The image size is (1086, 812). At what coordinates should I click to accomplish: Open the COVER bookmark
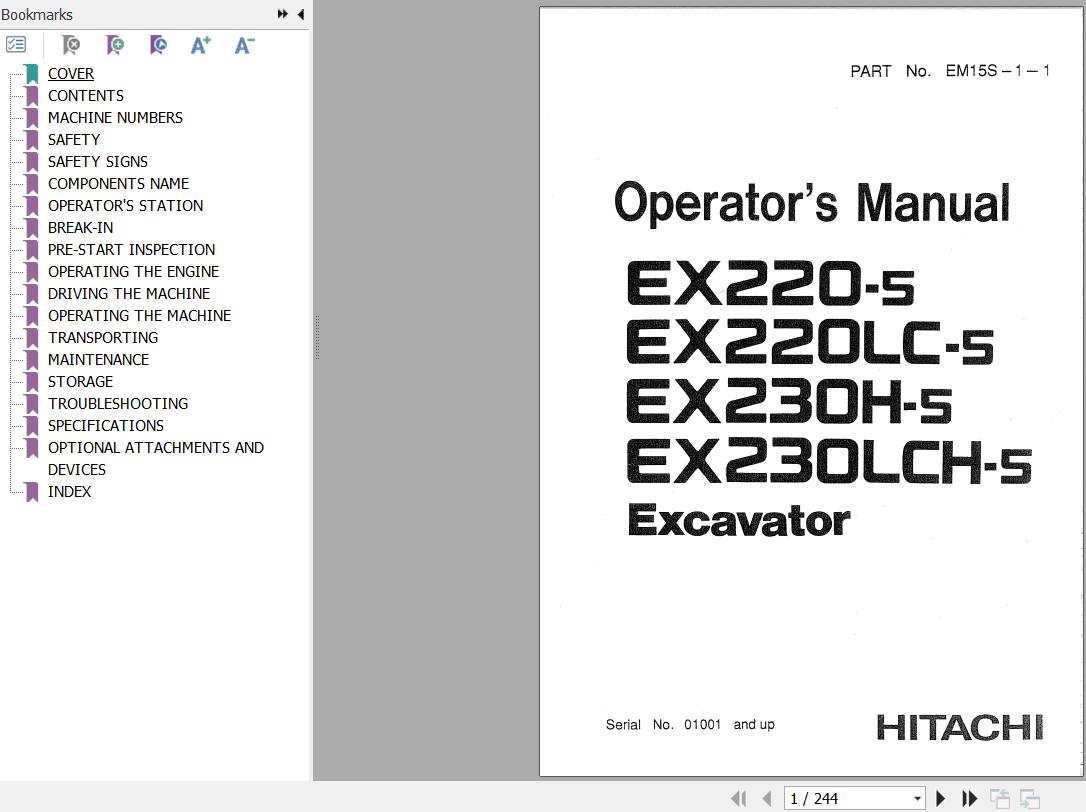[71, 73]
